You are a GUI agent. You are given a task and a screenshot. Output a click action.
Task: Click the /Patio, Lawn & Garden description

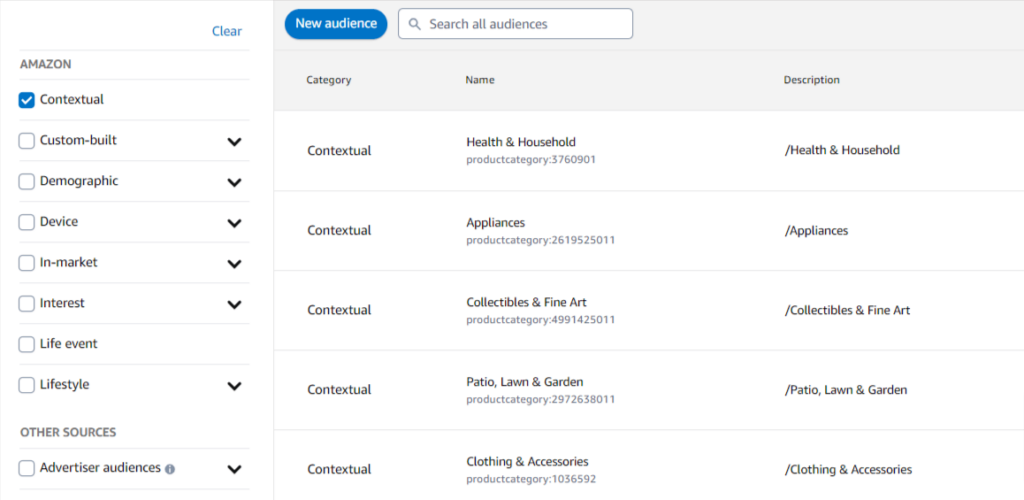[x=846, y=390]
